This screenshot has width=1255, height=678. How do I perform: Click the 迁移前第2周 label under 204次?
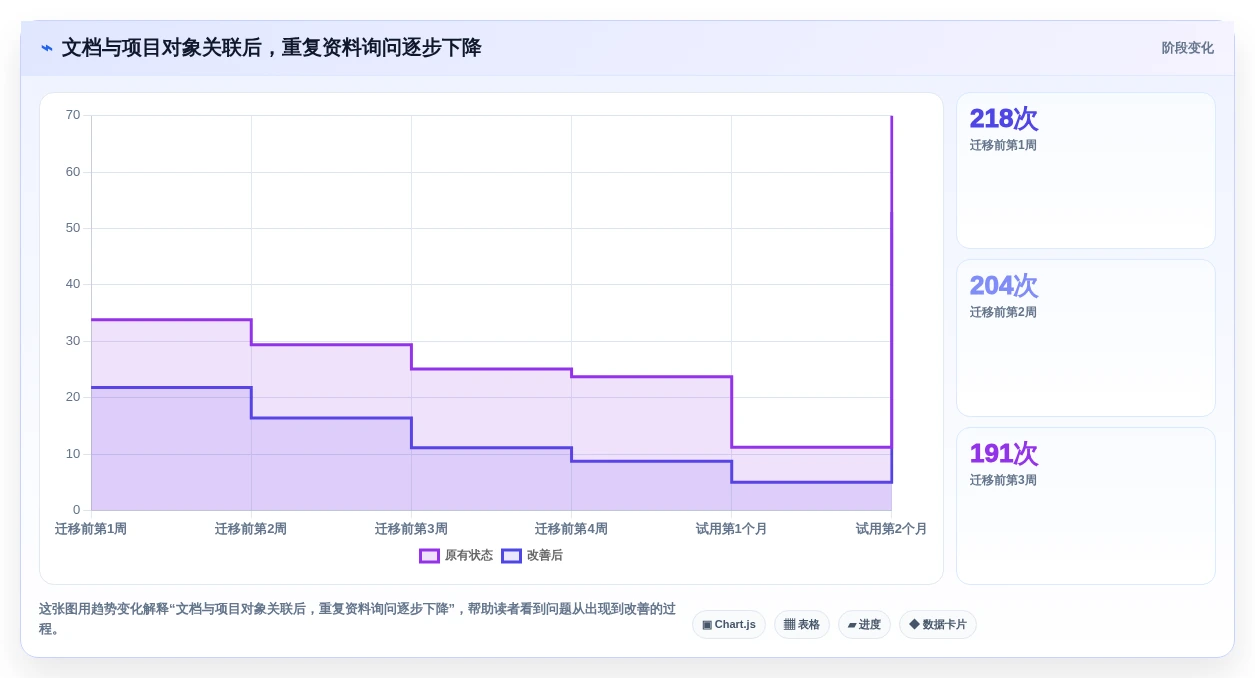(x=1003, y=312)
